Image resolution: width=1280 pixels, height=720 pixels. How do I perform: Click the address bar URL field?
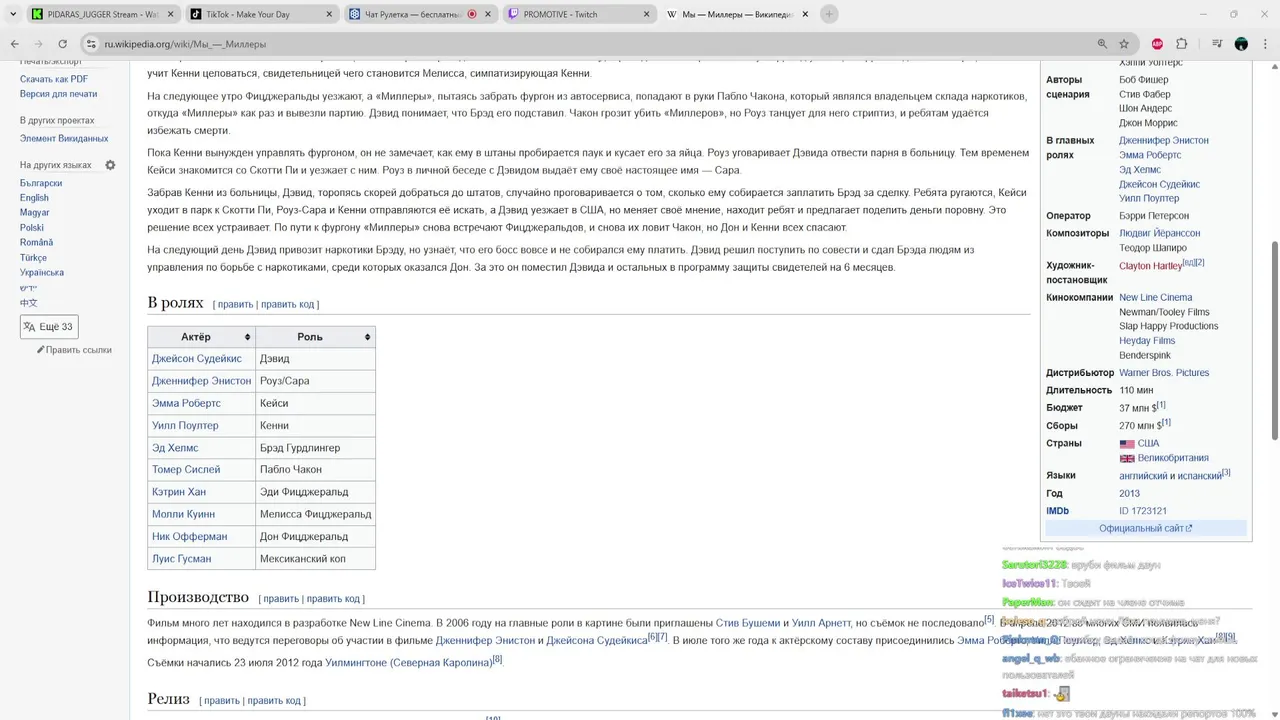pyautogui.click(x=590, y=44)
